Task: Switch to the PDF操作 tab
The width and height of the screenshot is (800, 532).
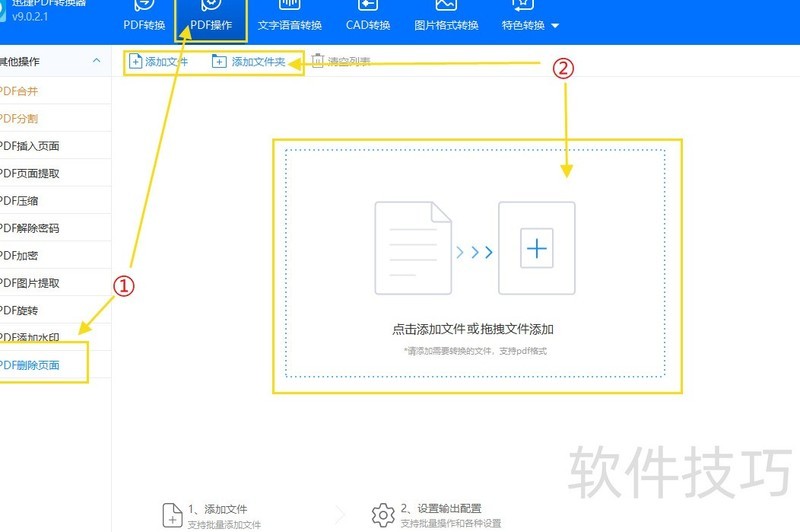Action: coord(211,18)
